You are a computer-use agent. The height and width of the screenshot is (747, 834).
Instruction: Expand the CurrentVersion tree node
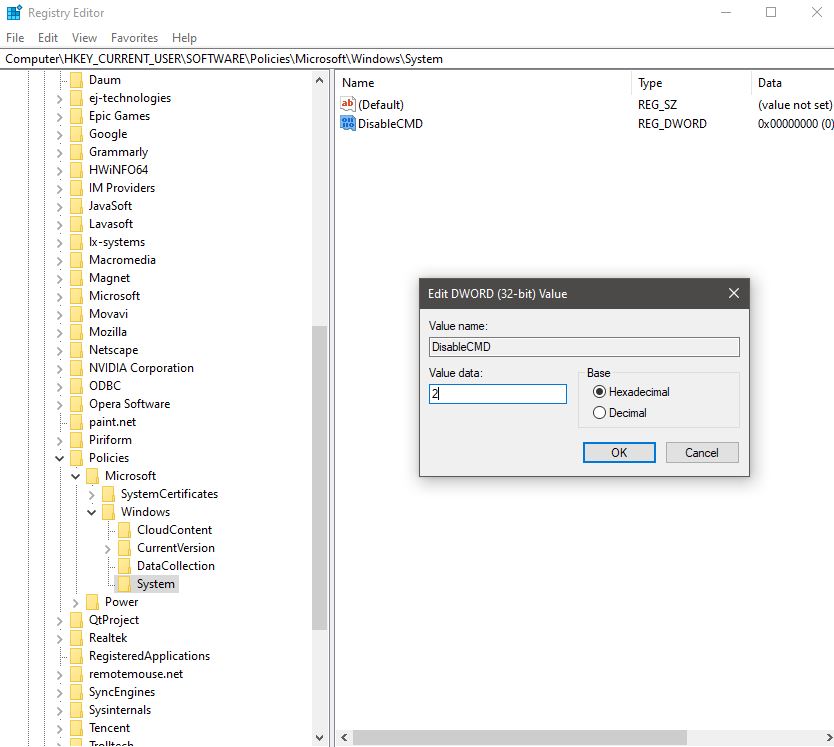[107, 547]
